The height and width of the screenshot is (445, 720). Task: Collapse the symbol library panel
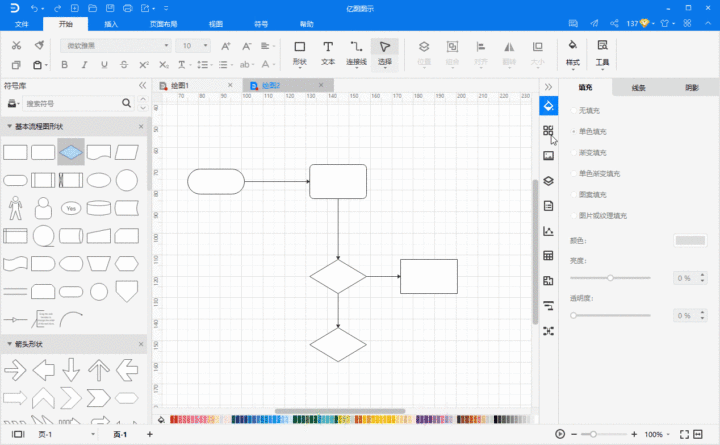pos(142,85)
